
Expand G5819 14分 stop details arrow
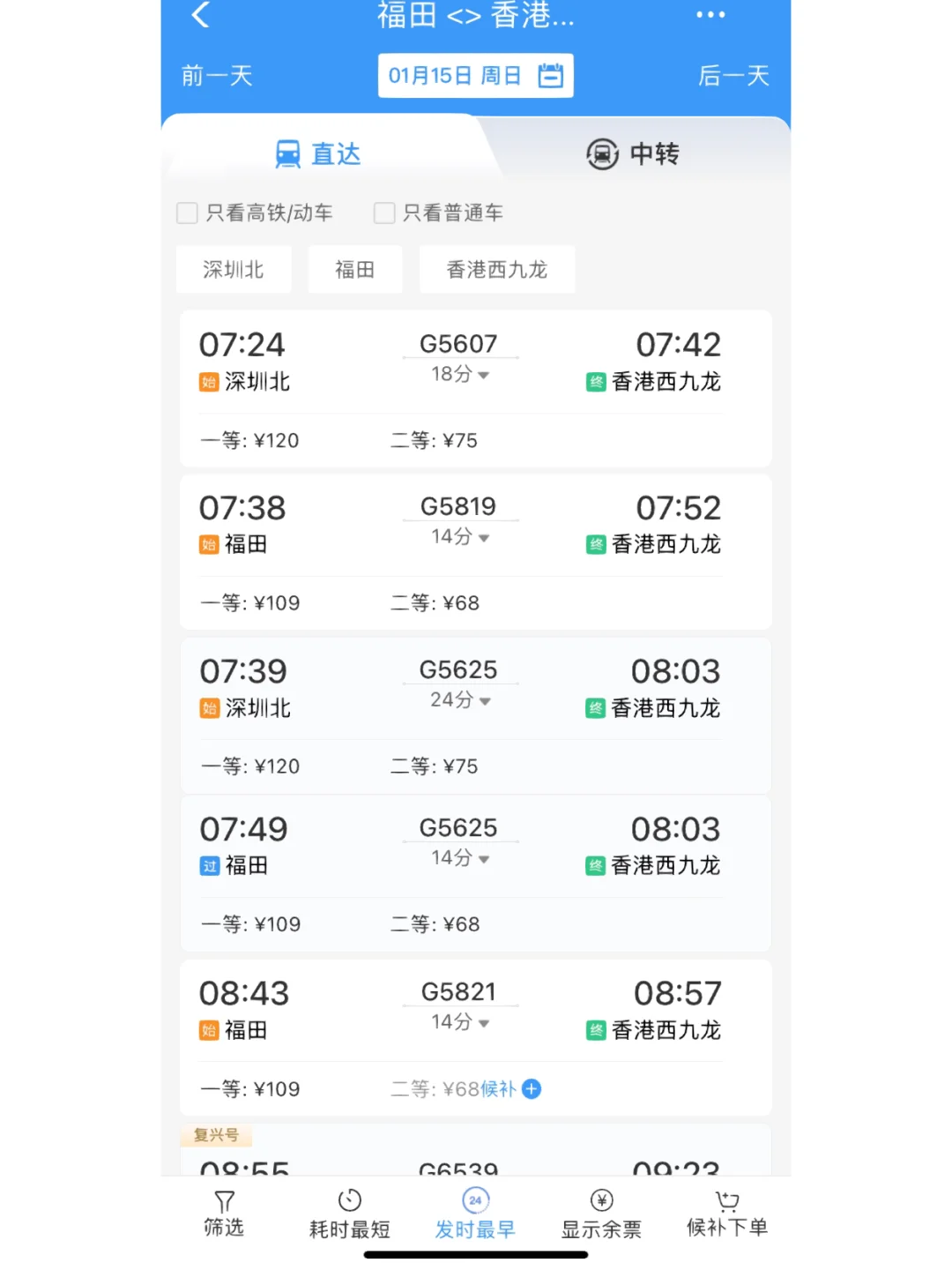[x=483, y=538]
